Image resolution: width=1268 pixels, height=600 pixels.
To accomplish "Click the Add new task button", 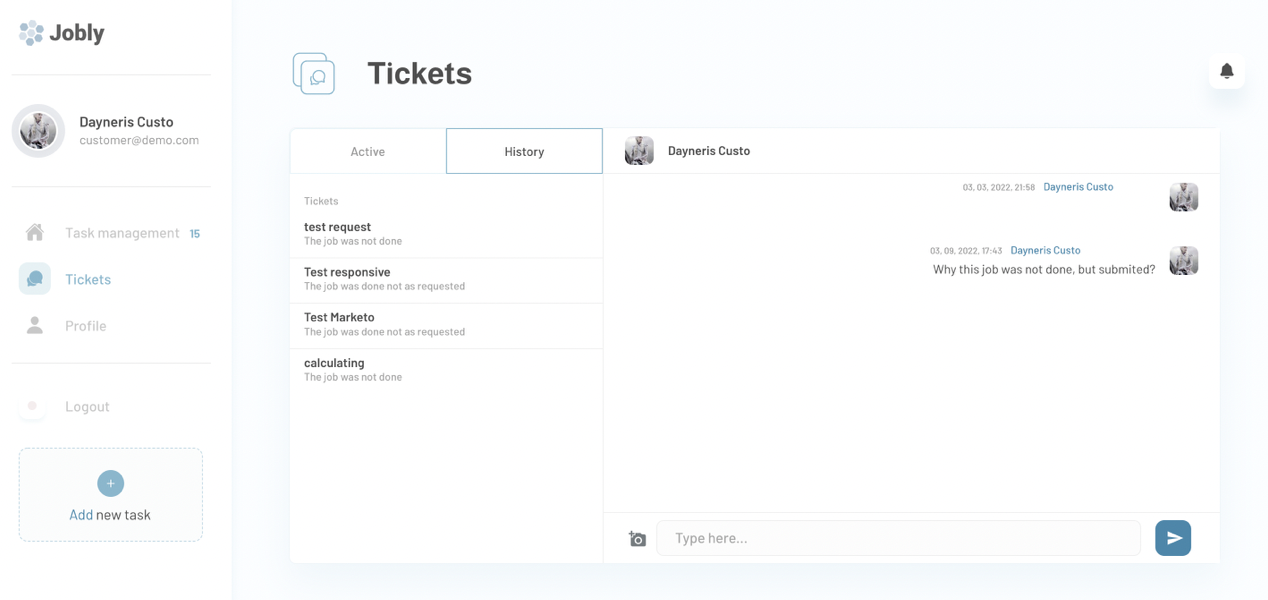I will pos(110,514).
